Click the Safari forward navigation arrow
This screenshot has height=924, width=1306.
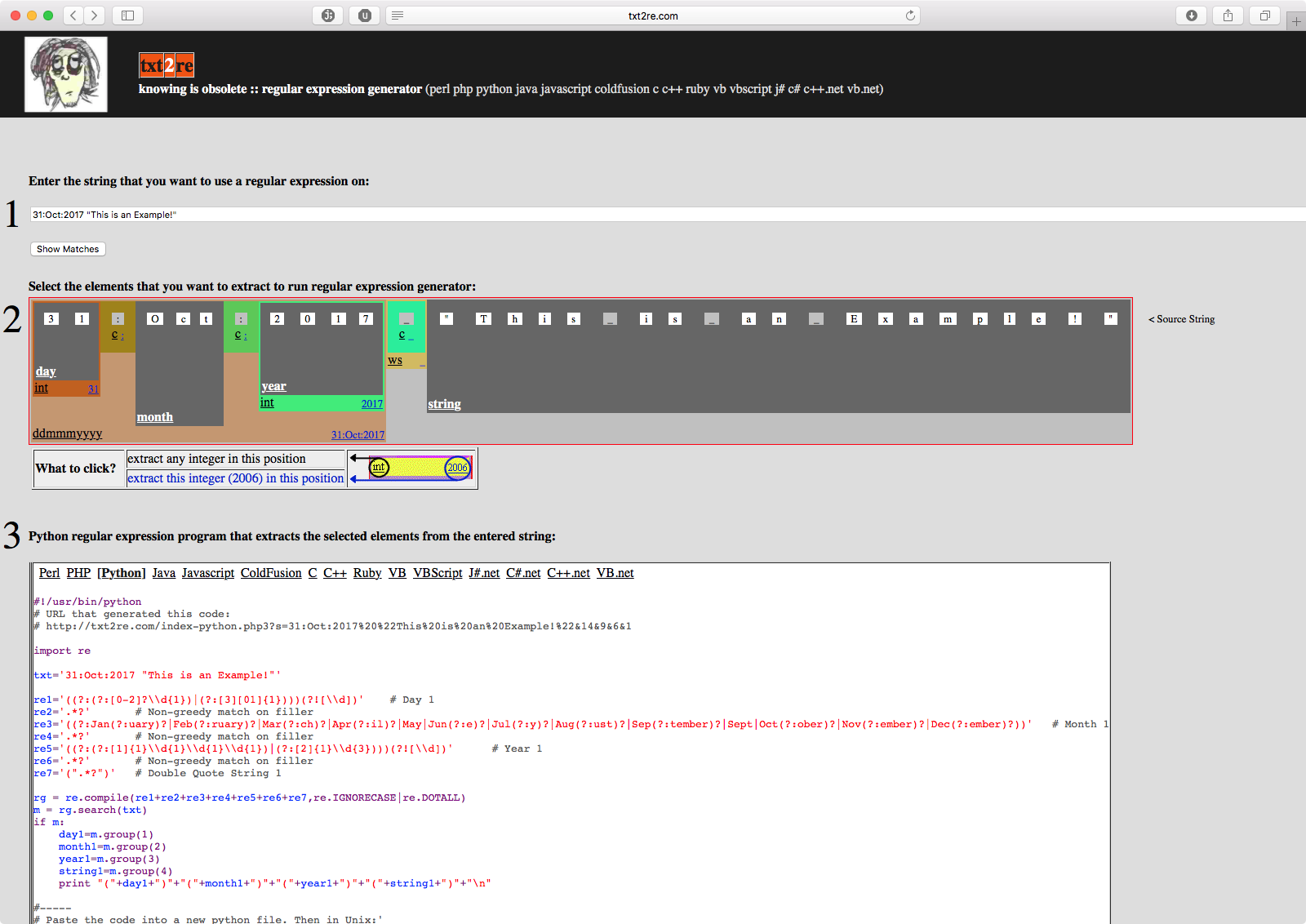95,16
